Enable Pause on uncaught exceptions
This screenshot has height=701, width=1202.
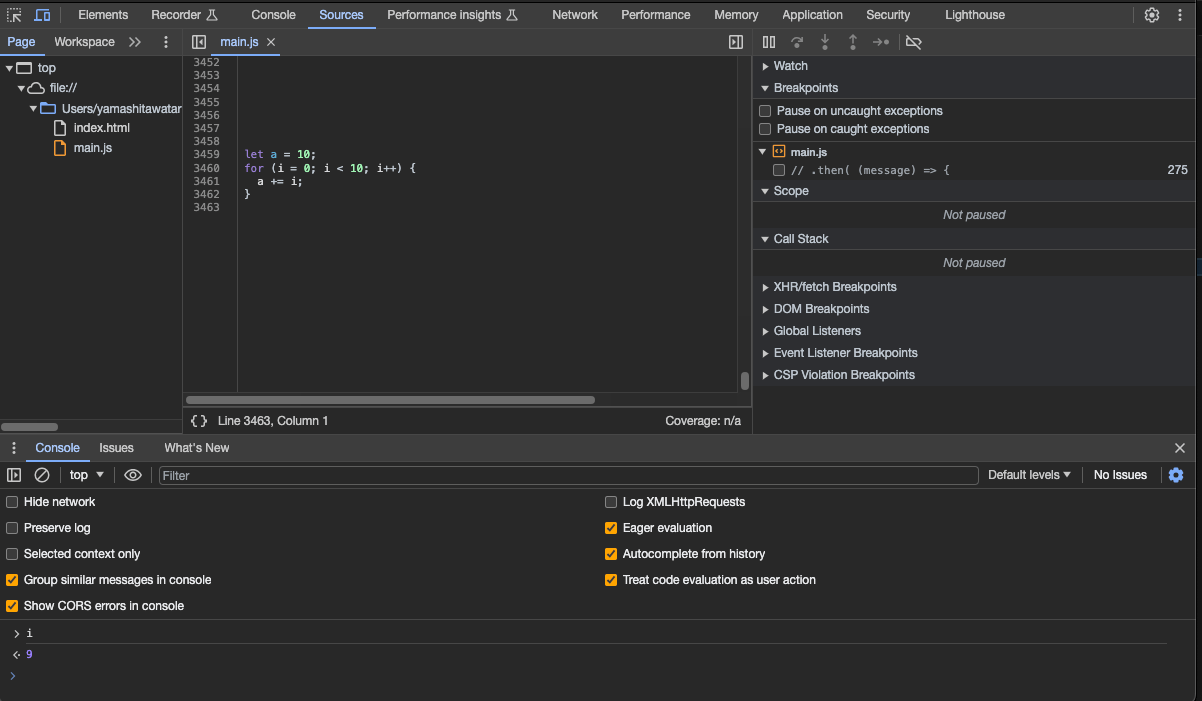765,111
